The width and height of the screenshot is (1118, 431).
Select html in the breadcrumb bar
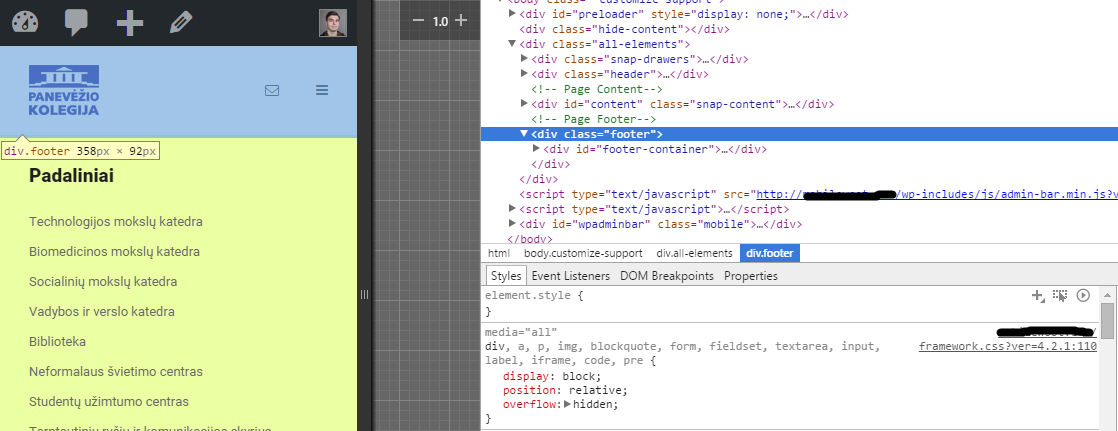point(499,253)
